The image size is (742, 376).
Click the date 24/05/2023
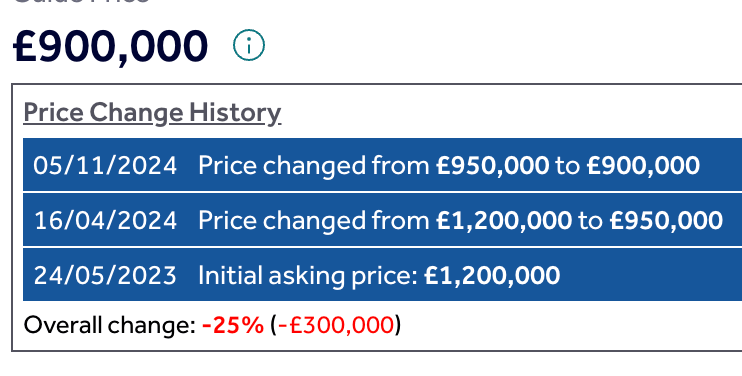105,275
